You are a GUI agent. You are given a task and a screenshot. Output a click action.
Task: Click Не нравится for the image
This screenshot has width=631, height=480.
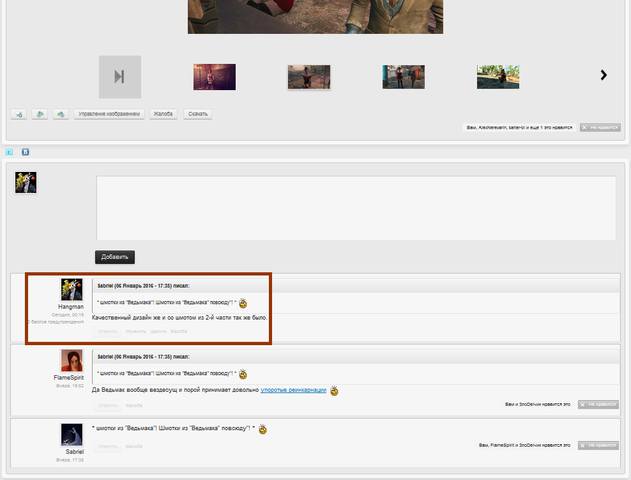pyautogui.click(x=600, y=127)
